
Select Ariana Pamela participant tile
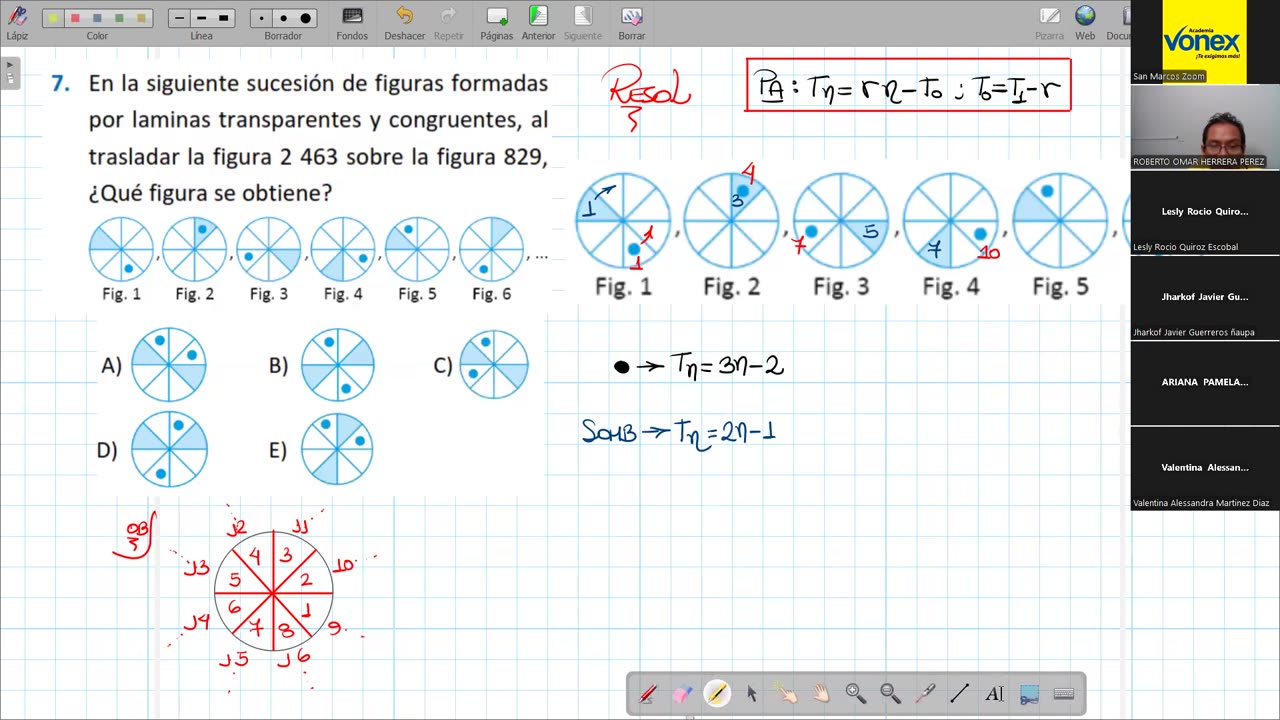[1204, 383]
